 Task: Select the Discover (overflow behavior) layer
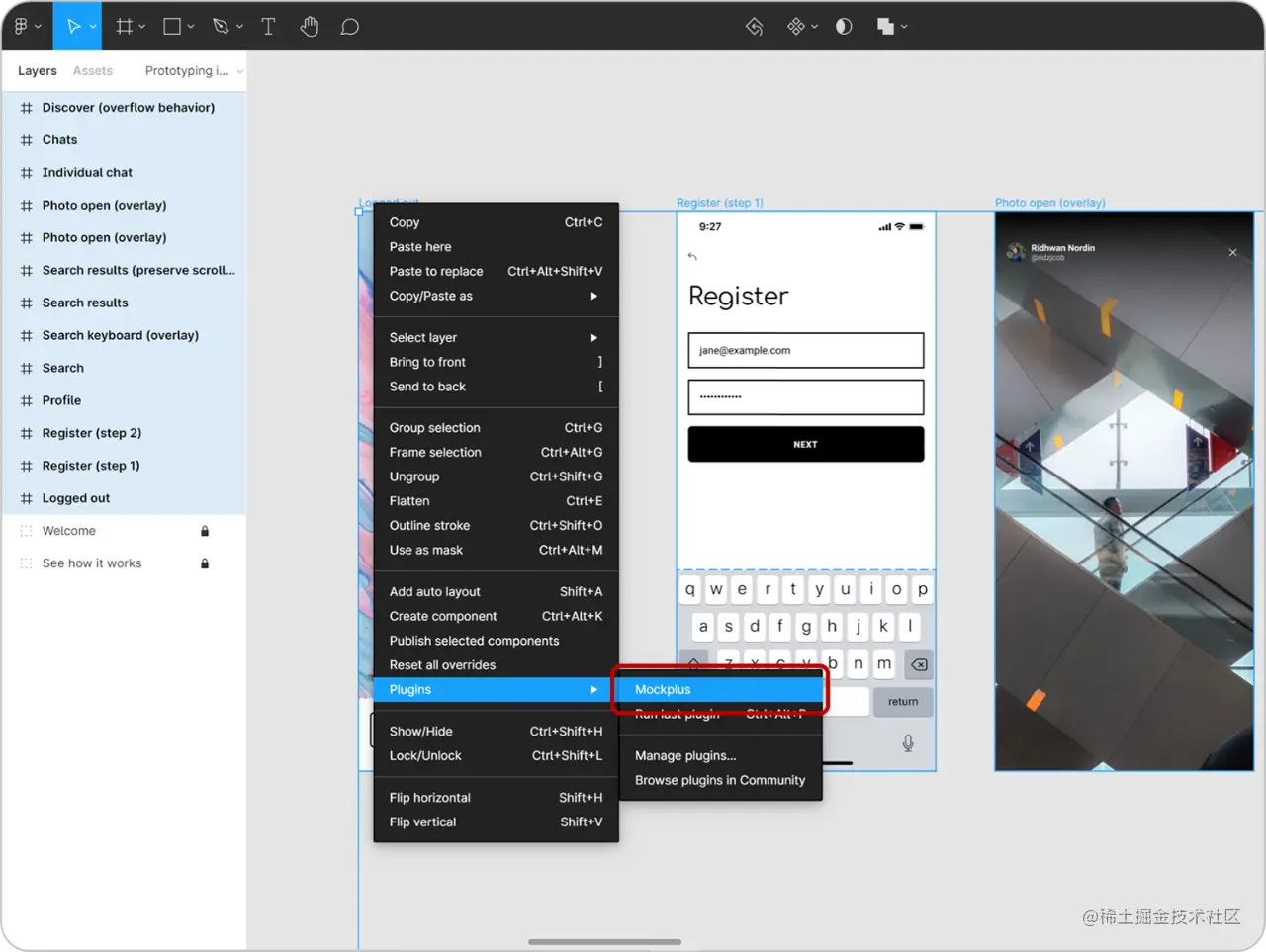pyautogui.click(x=125, y=107)
